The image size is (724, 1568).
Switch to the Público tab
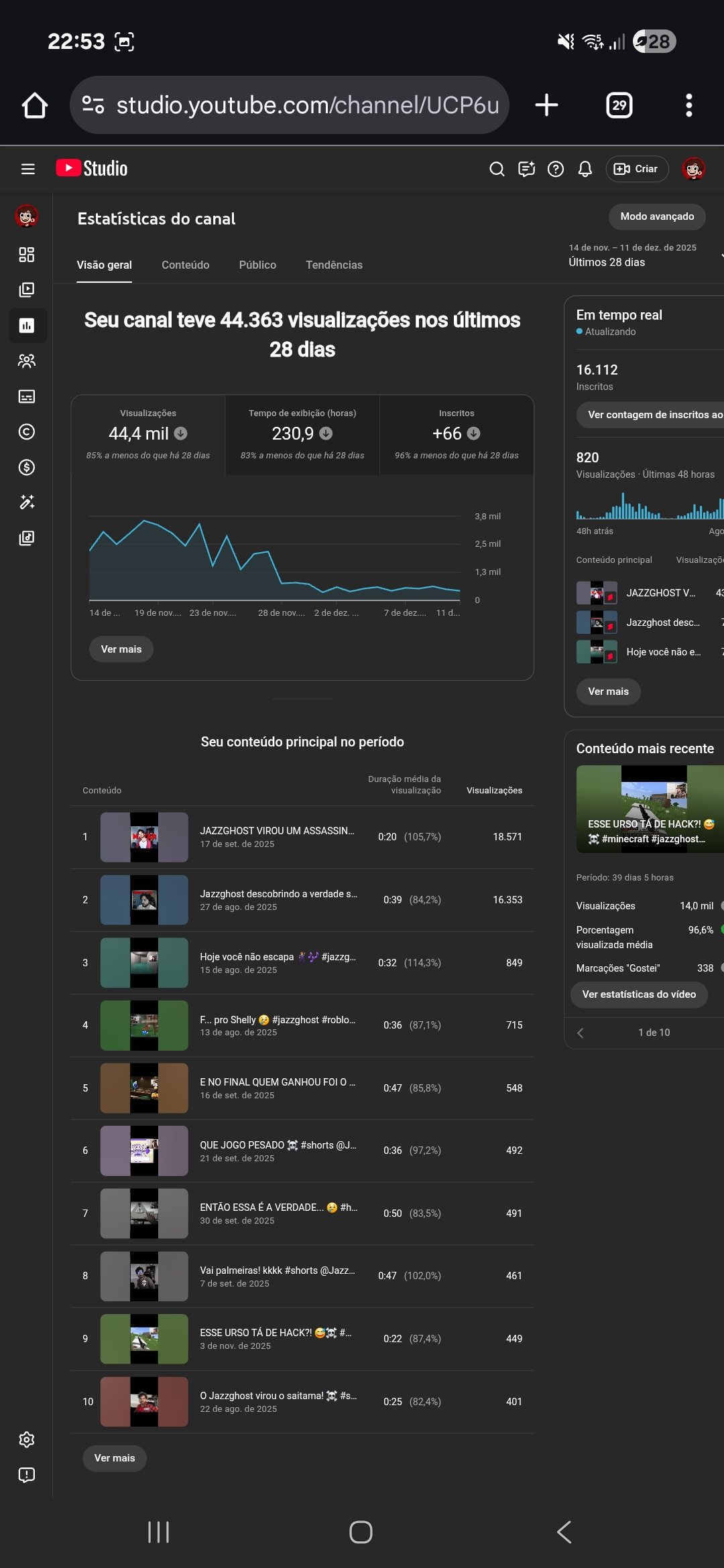(257, 265)
